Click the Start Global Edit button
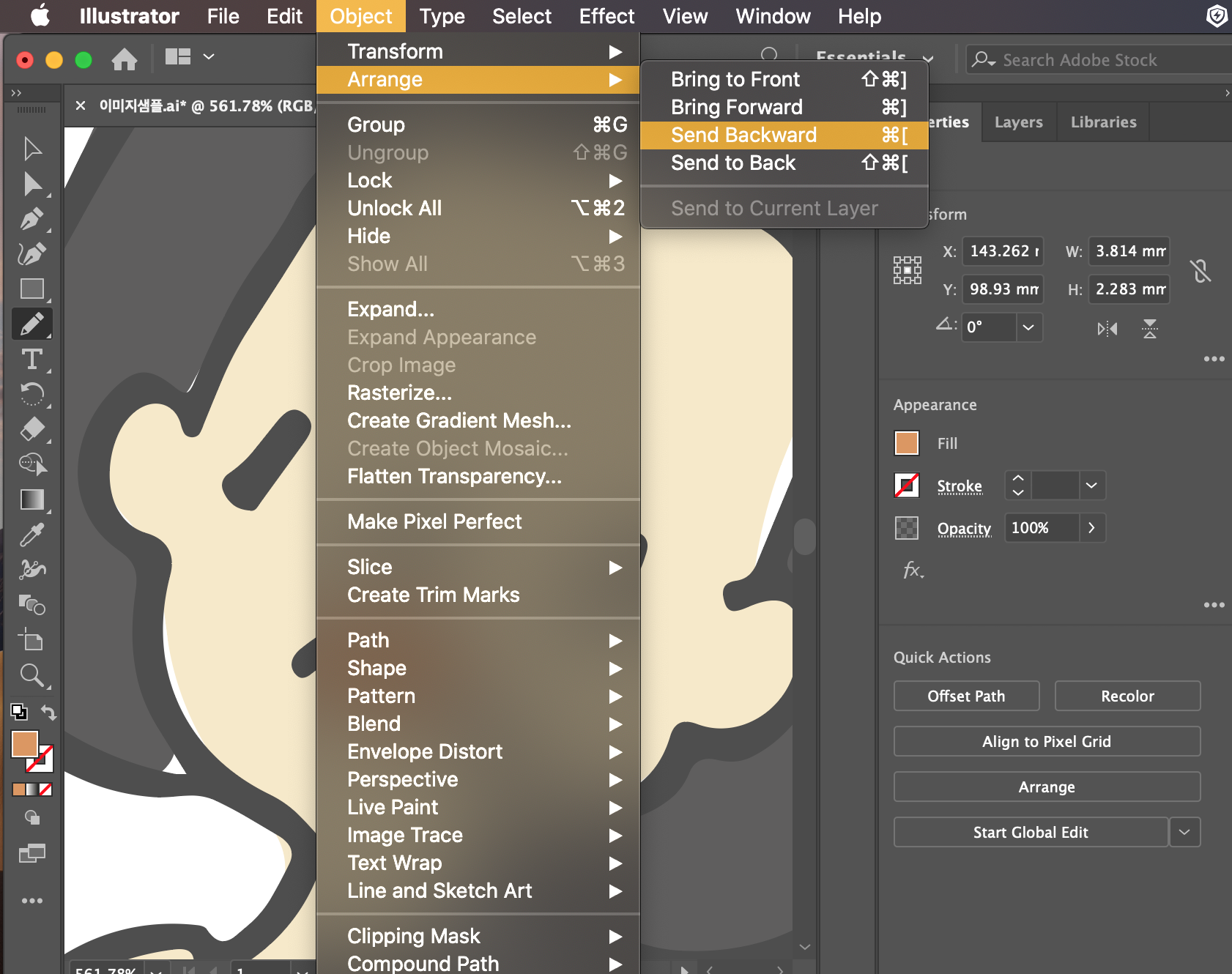1232x974 pixels. (x=1031, y=832)
